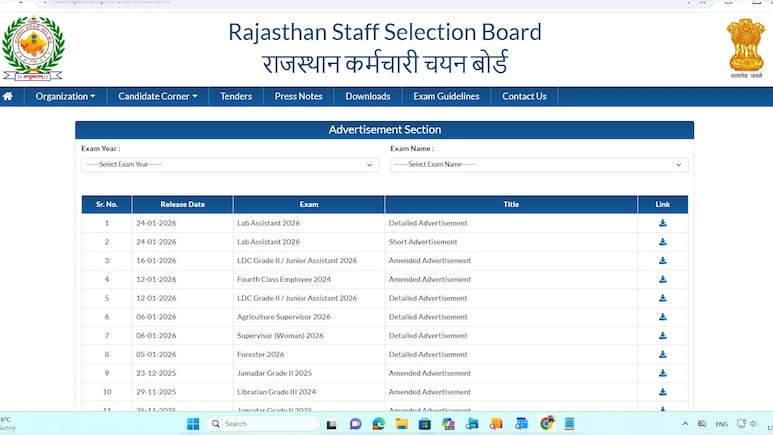This screenshot has width=773, height=435.
Task: Open Task View on the taskbar
Action: click(331, 424)
